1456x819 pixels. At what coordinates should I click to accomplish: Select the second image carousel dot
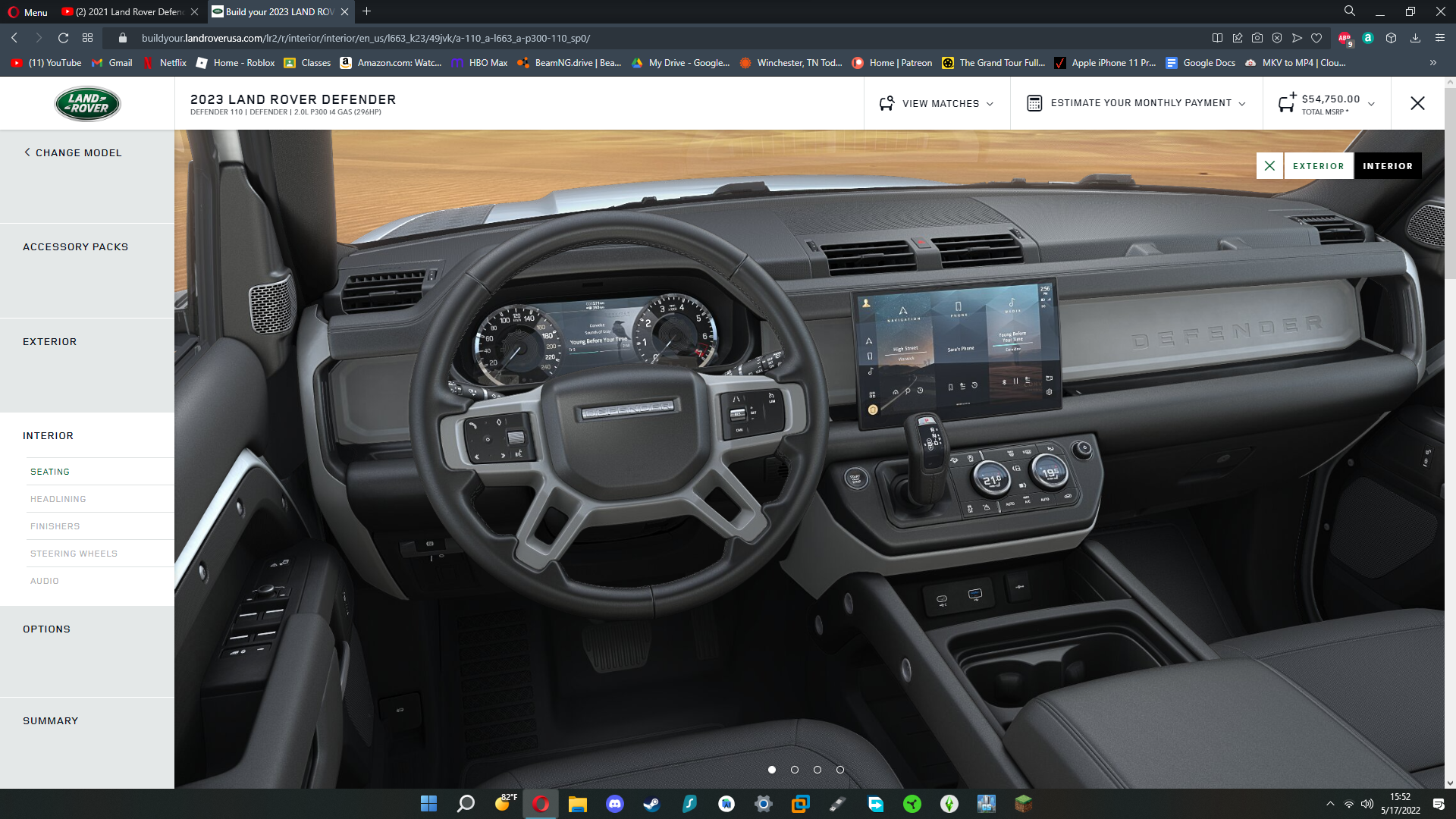[795, 770]
